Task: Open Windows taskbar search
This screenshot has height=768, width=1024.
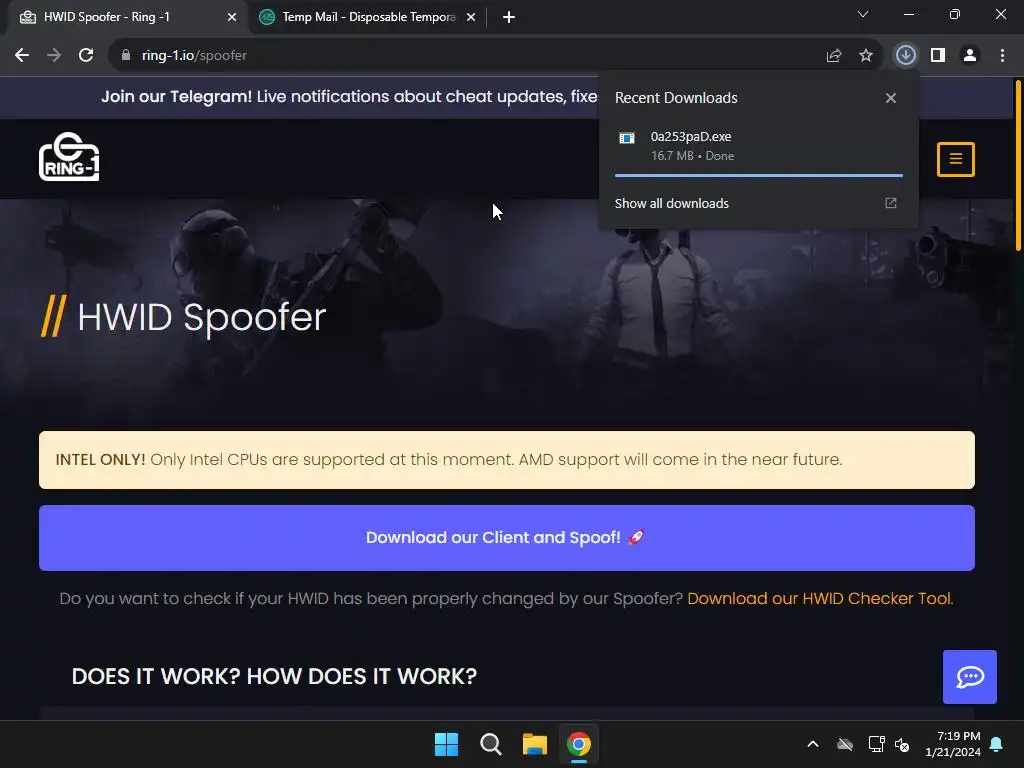Action: [x=490, y=744]
